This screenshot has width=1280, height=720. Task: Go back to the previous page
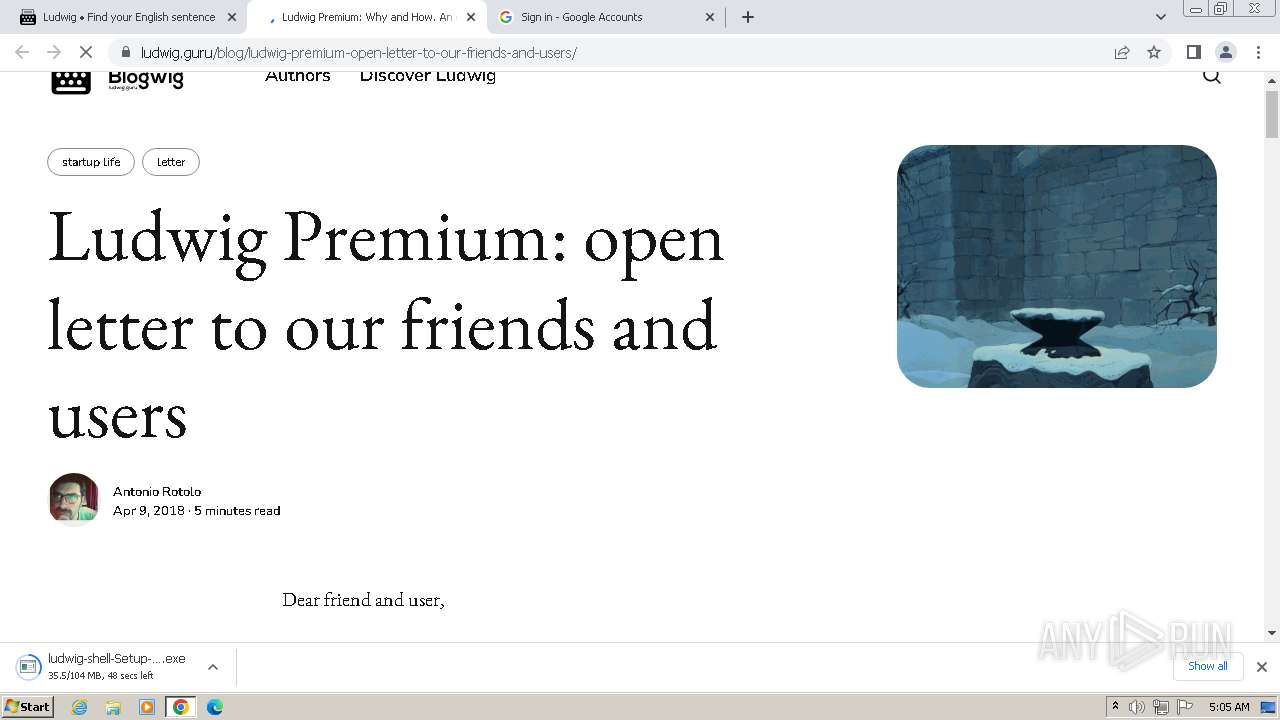tap(22, 52)
